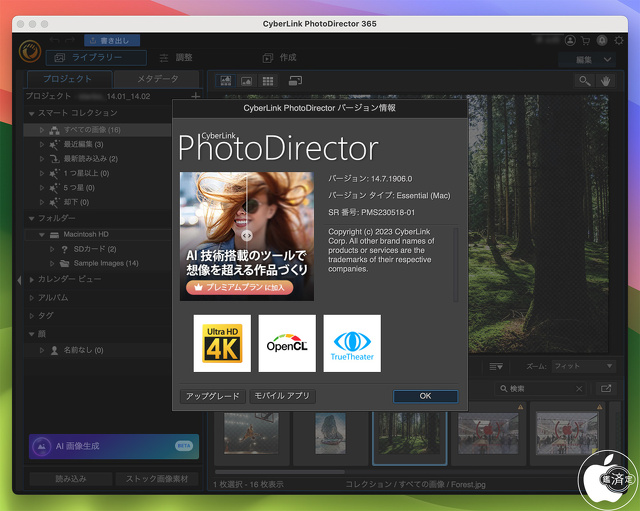This screenshot has width=640, height=511.
Task: Click アップグレード button
Action: pos(213,396)
